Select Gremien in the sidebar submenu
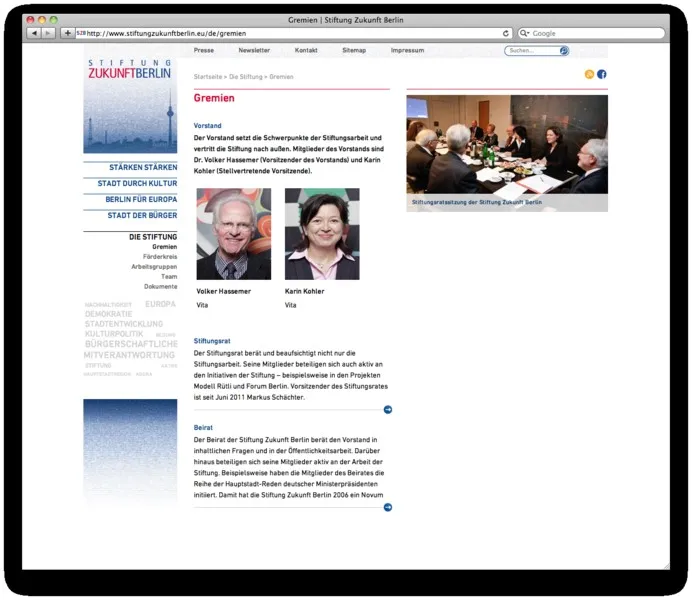 click(x=165, y=247)
